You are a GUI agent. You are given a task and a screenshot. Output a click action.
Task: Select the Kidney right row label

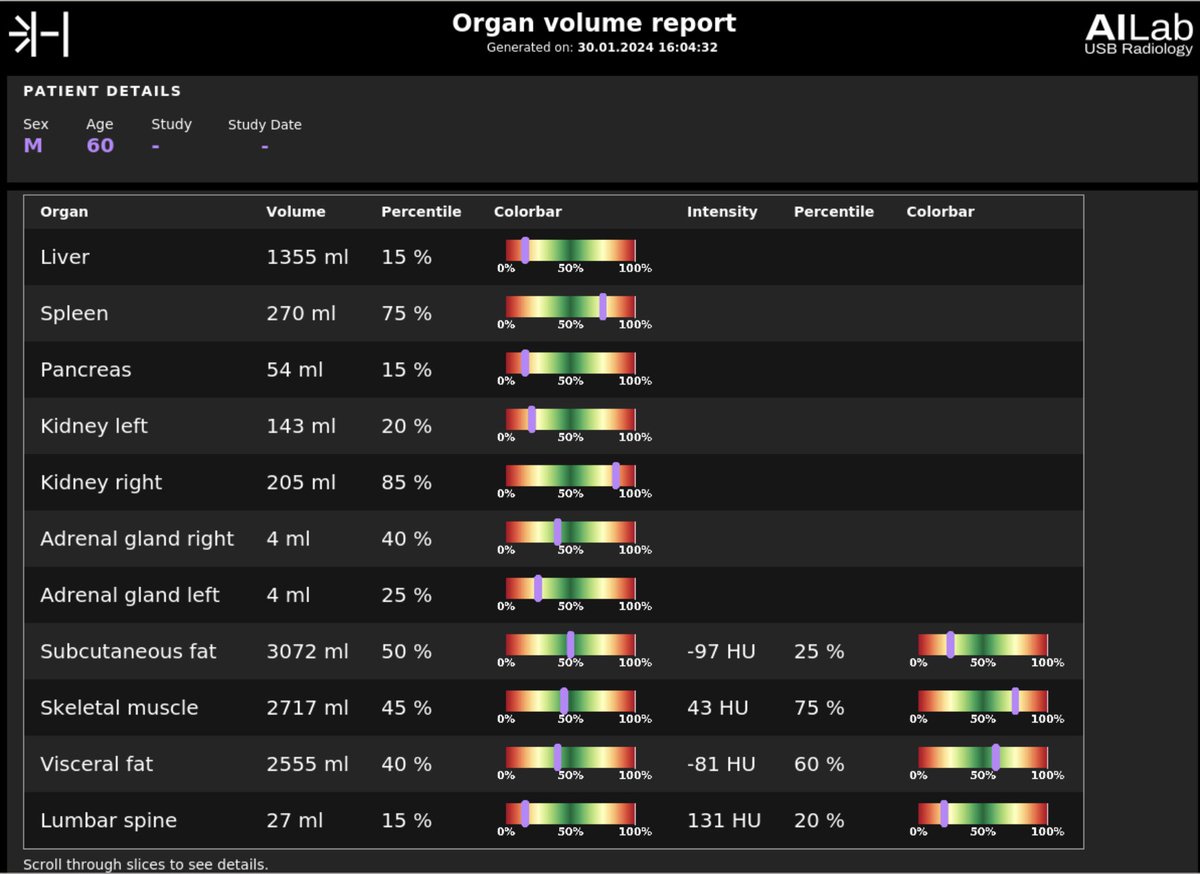click(x=101, y=483)
